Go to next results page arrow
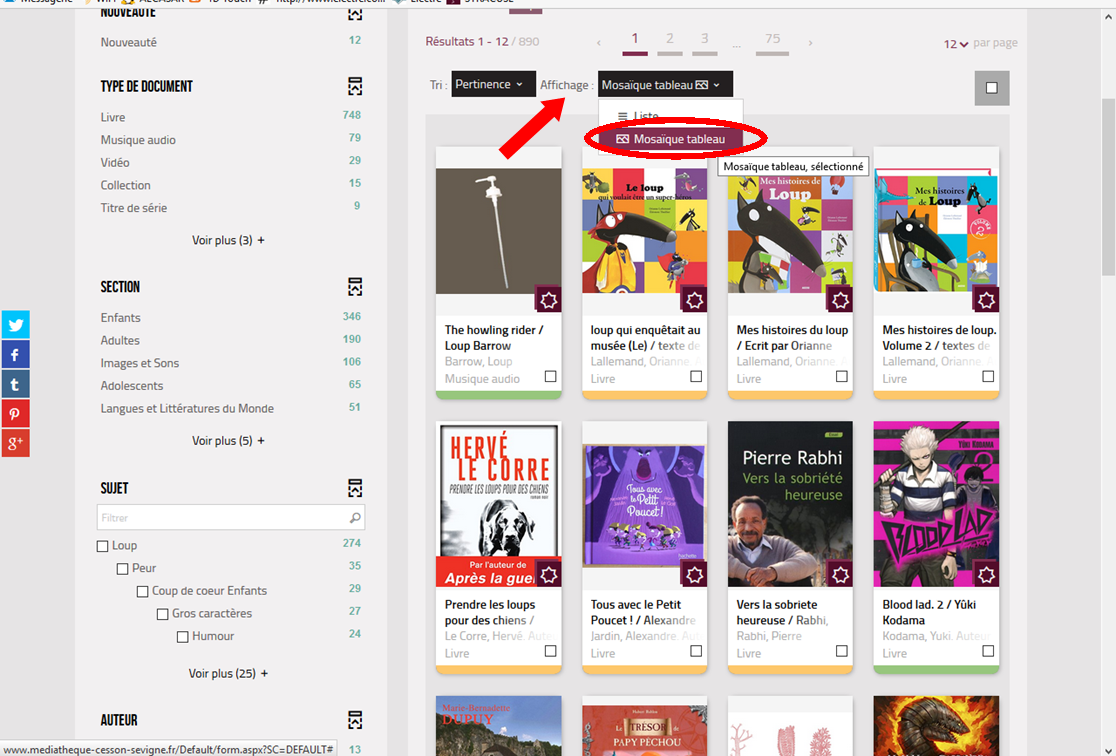 [810, 43]
